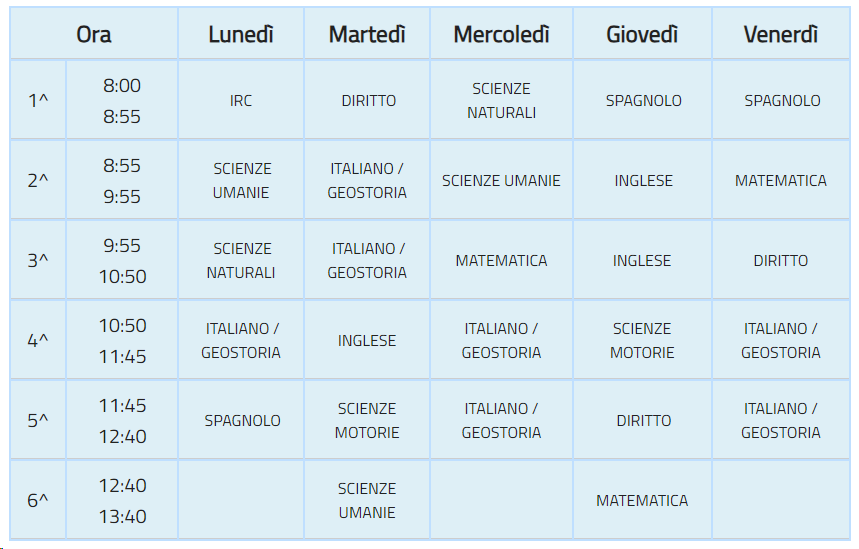Select the IRC cell on Lunedì
Screen dimensions: 859x549
240,100
